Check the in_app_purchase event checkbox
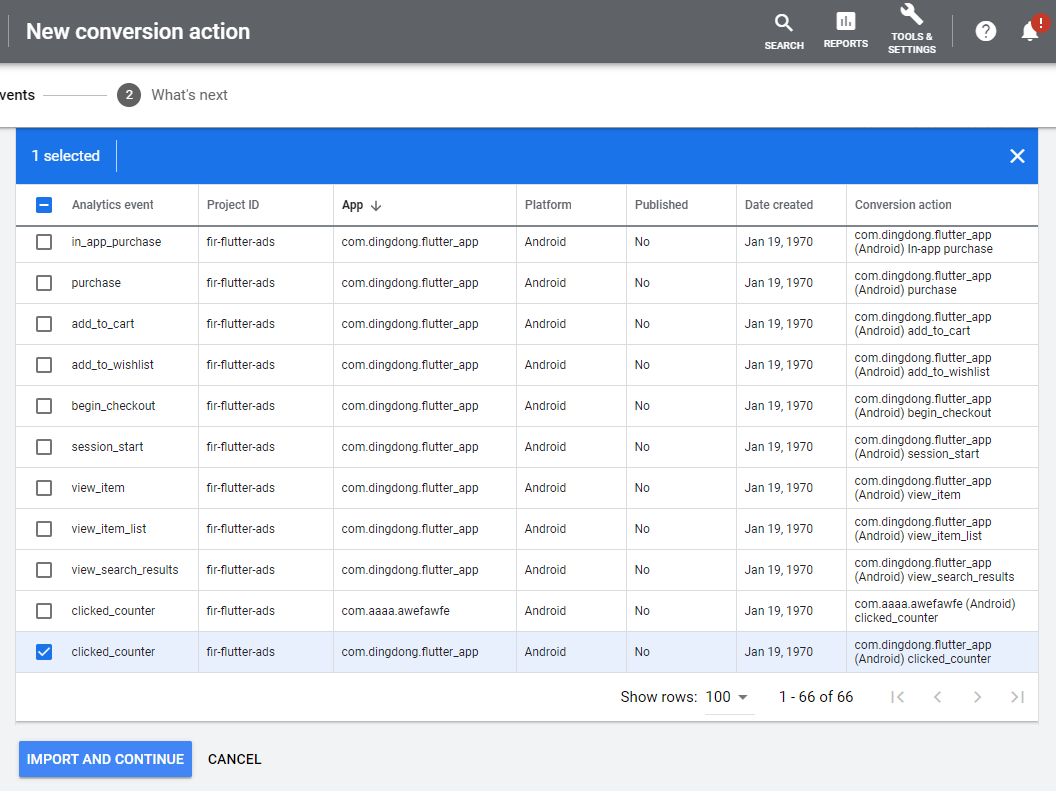 (x=44, y=242)
